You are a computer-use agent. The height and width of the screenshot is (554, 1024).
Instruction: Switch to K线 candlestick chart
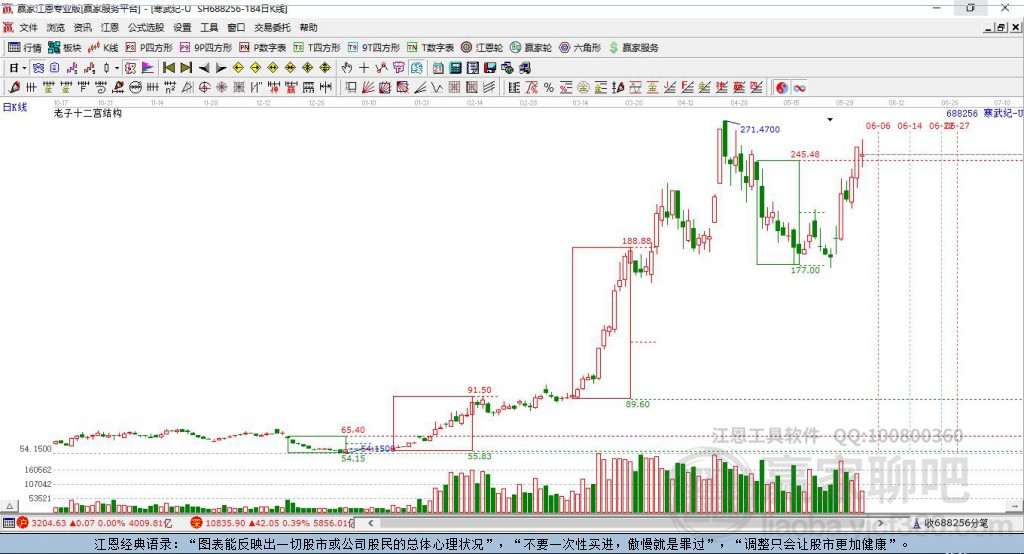[103, 48]
